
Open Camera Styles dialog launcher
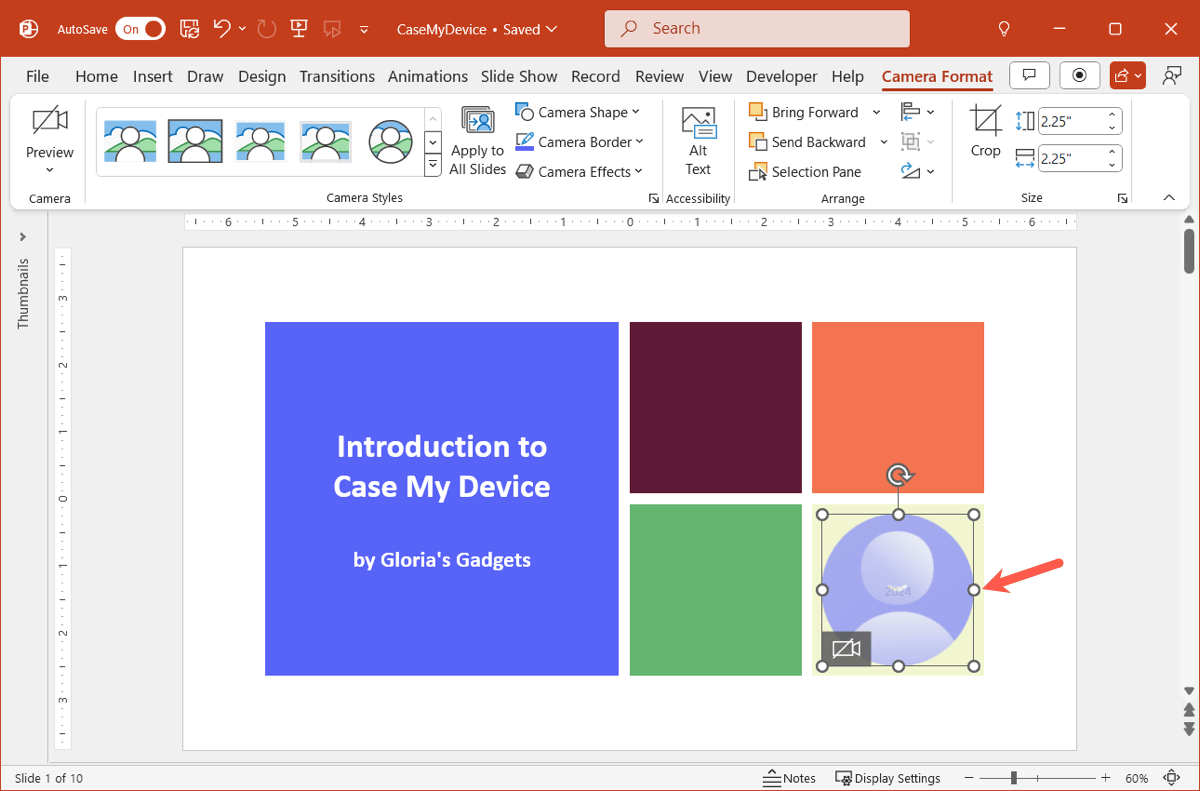click(x=654, y=199)
